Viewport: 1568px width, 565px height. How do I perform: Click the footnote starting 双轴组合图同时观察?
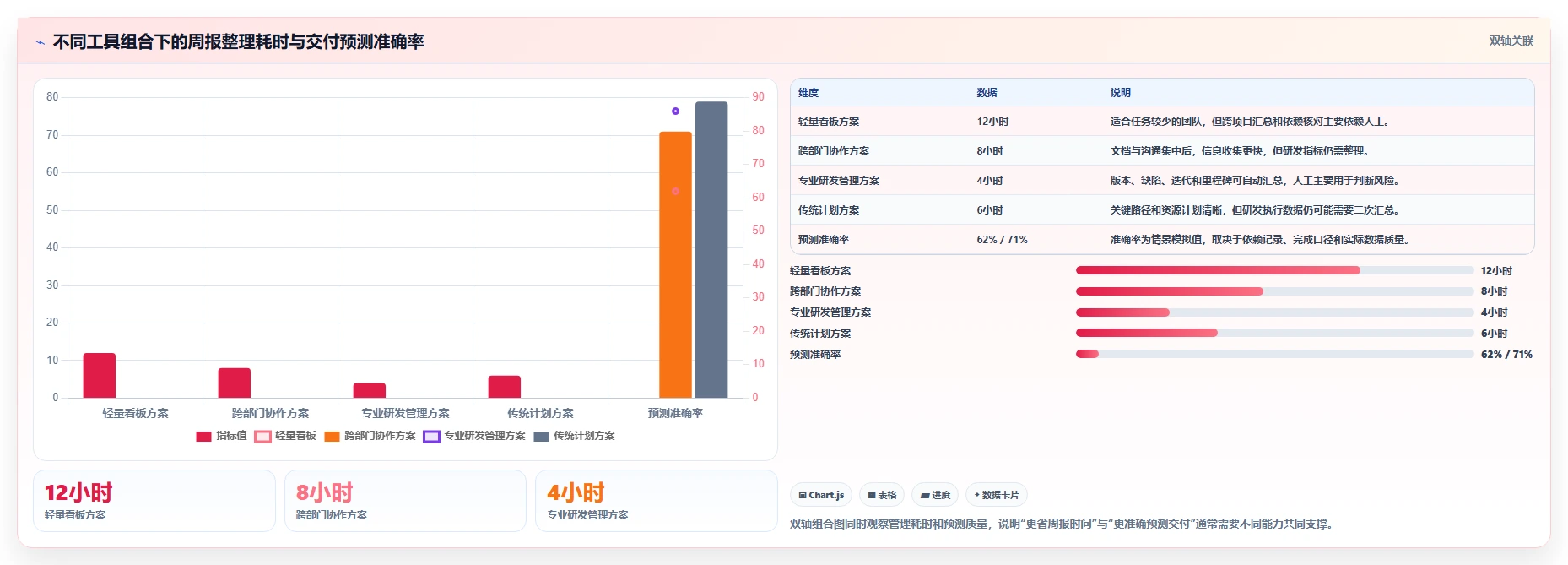(x=1063, y=524)
